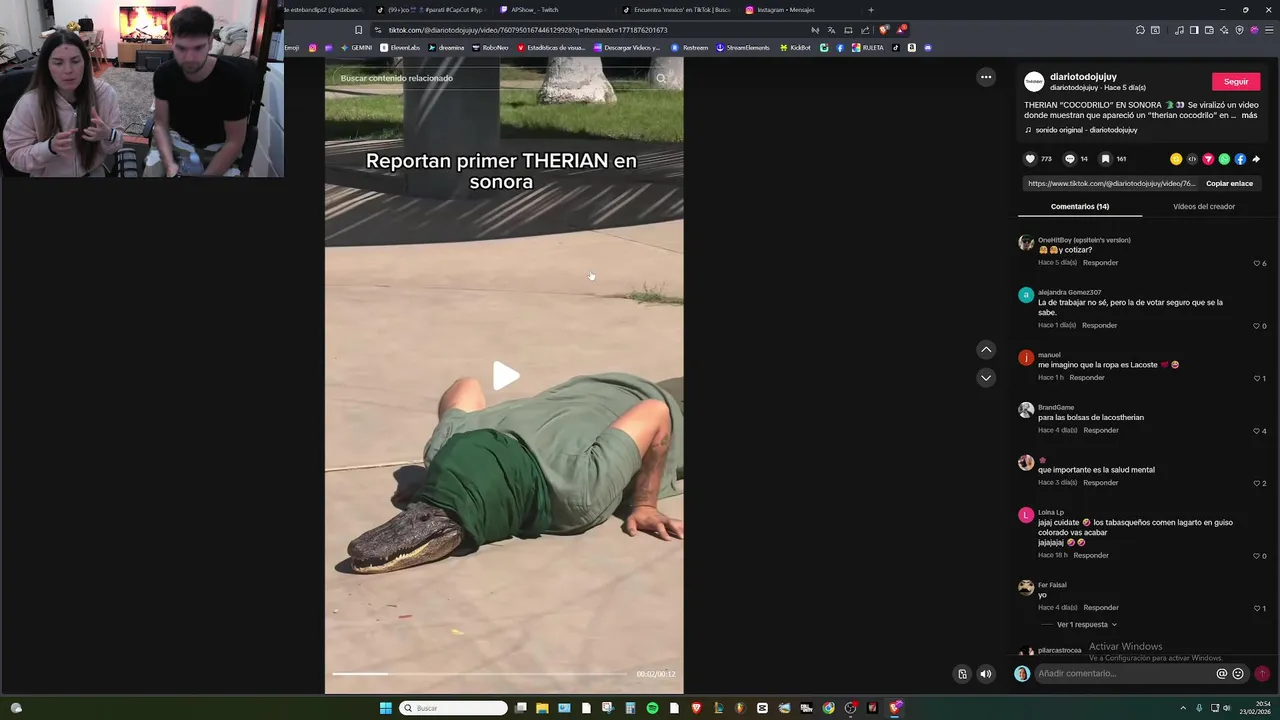Toggle autoscroll icon beside volume

tap(962, 674)
